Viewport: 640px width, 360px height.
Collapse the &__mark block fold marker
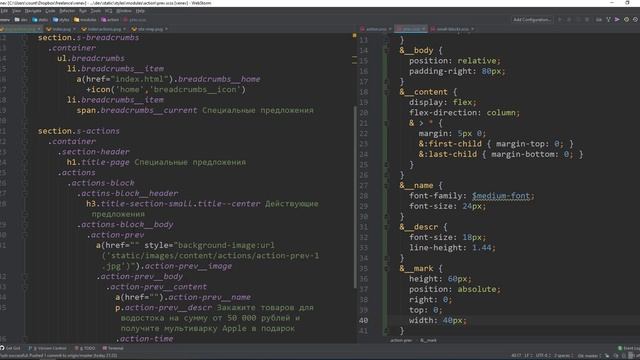tap(386, 269)
